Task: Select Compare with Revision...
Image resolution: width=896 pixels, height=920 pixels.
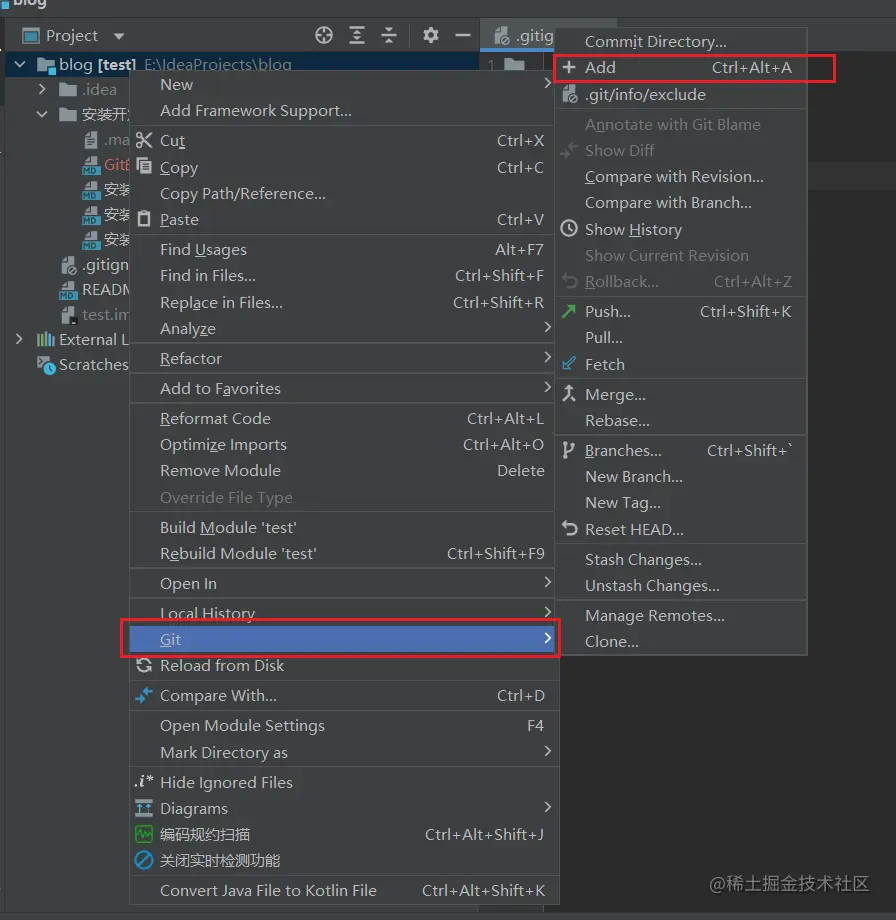Action: [x=681, y=177]
